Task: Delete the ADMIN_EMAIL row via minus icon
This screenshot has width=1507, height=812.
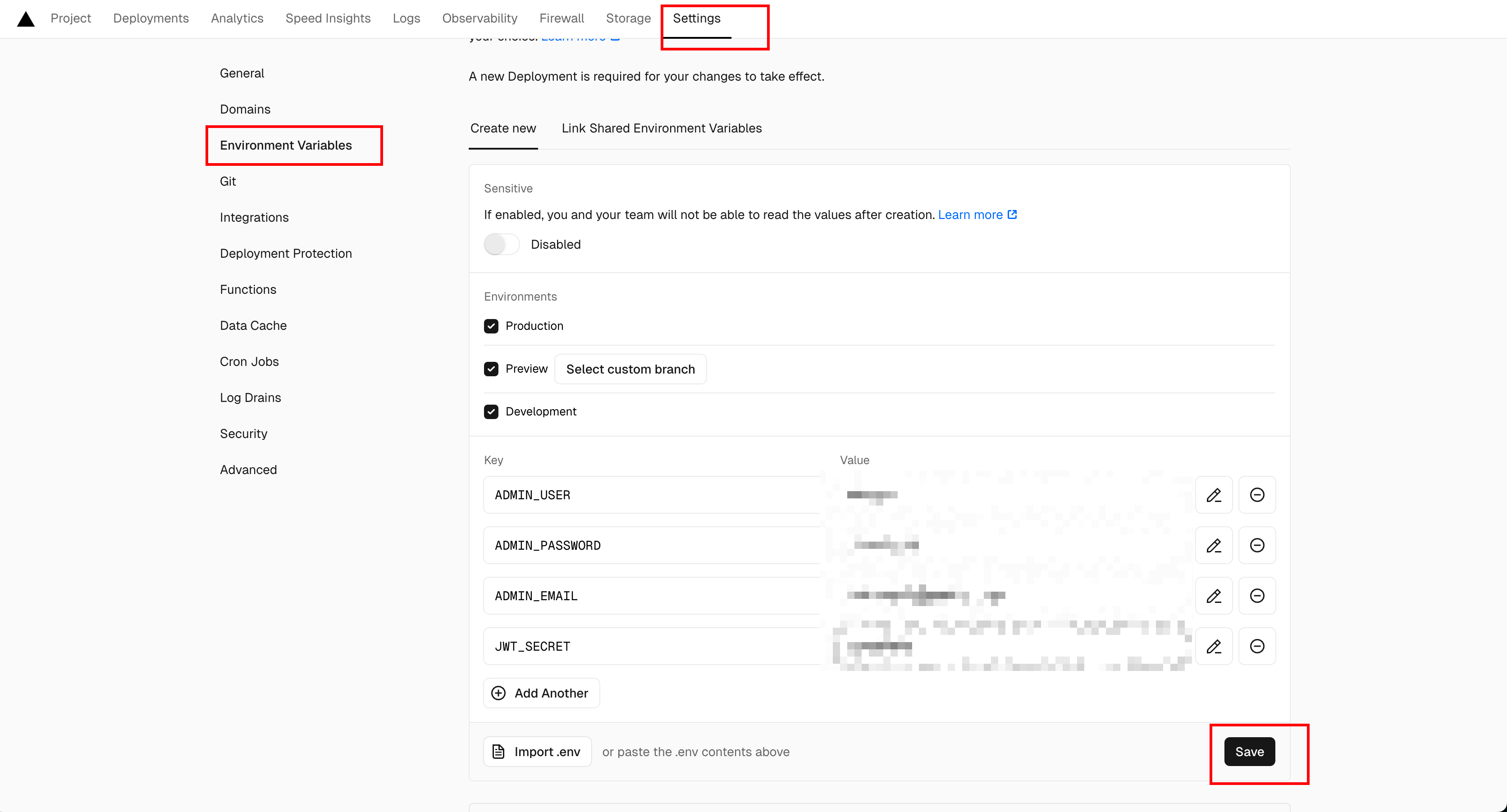Action: click(1256, 596)
